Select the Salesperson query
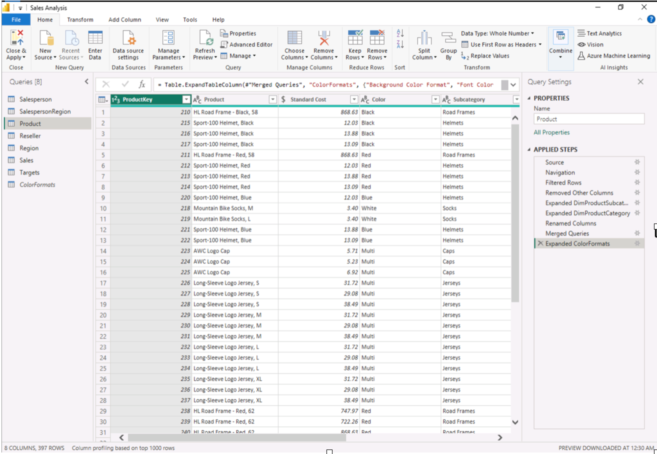The image size is (657, 454). (x=47, y=99)
